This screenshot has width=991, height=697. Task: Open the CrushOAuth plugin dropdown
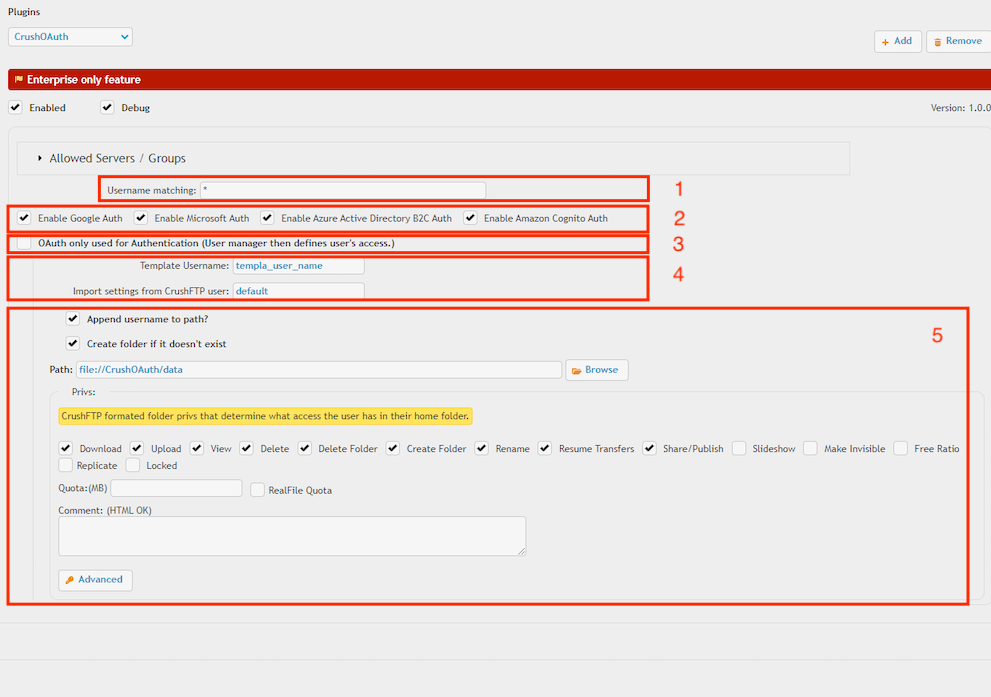(x=70, y=37)
